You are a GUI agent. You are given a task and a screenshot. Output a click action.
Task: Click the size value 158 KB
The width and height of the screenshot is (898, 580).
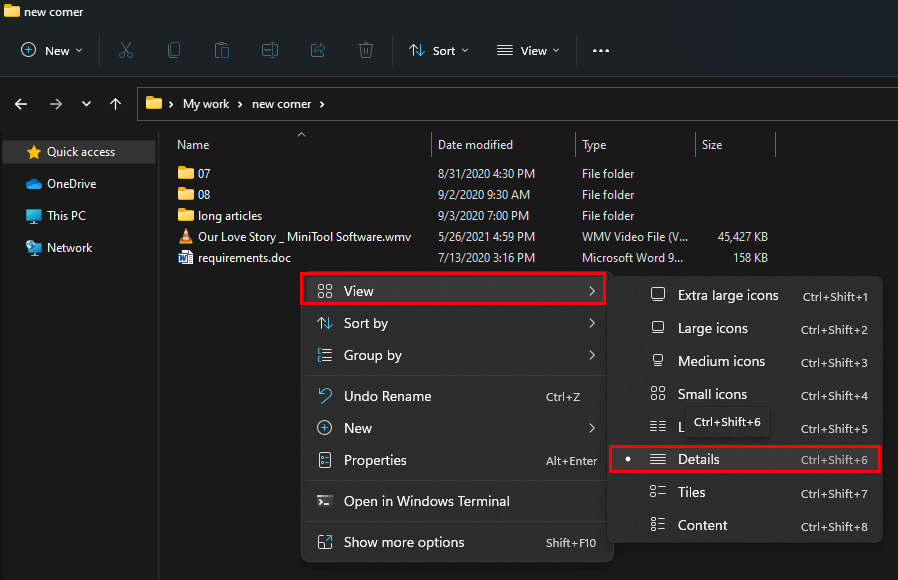point(750,258)
